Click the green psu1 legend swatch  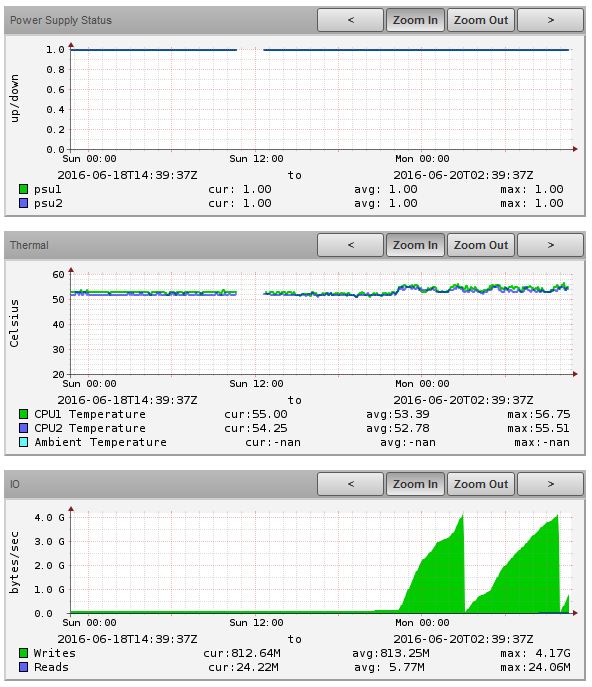[x=24, y=189]
